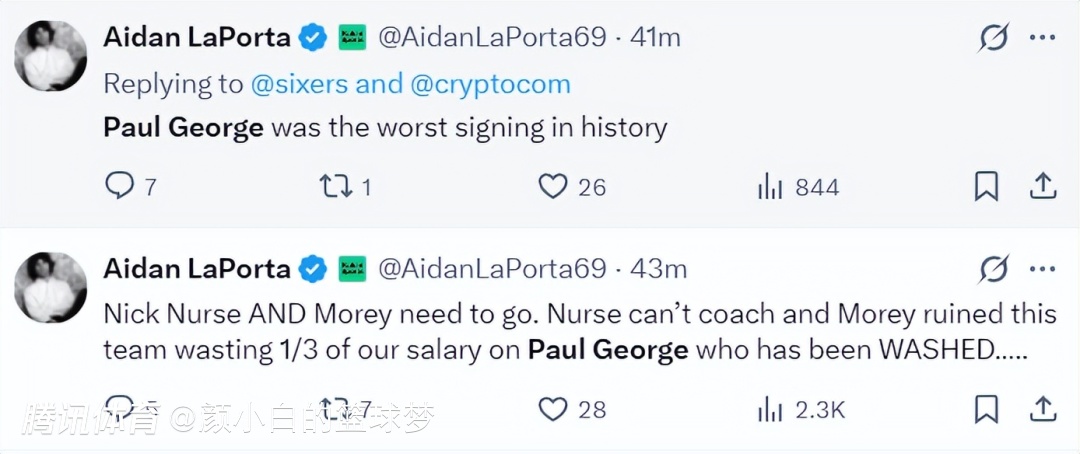Share the Nick Nurse tweet
1080x454 pixels.
1042,409
